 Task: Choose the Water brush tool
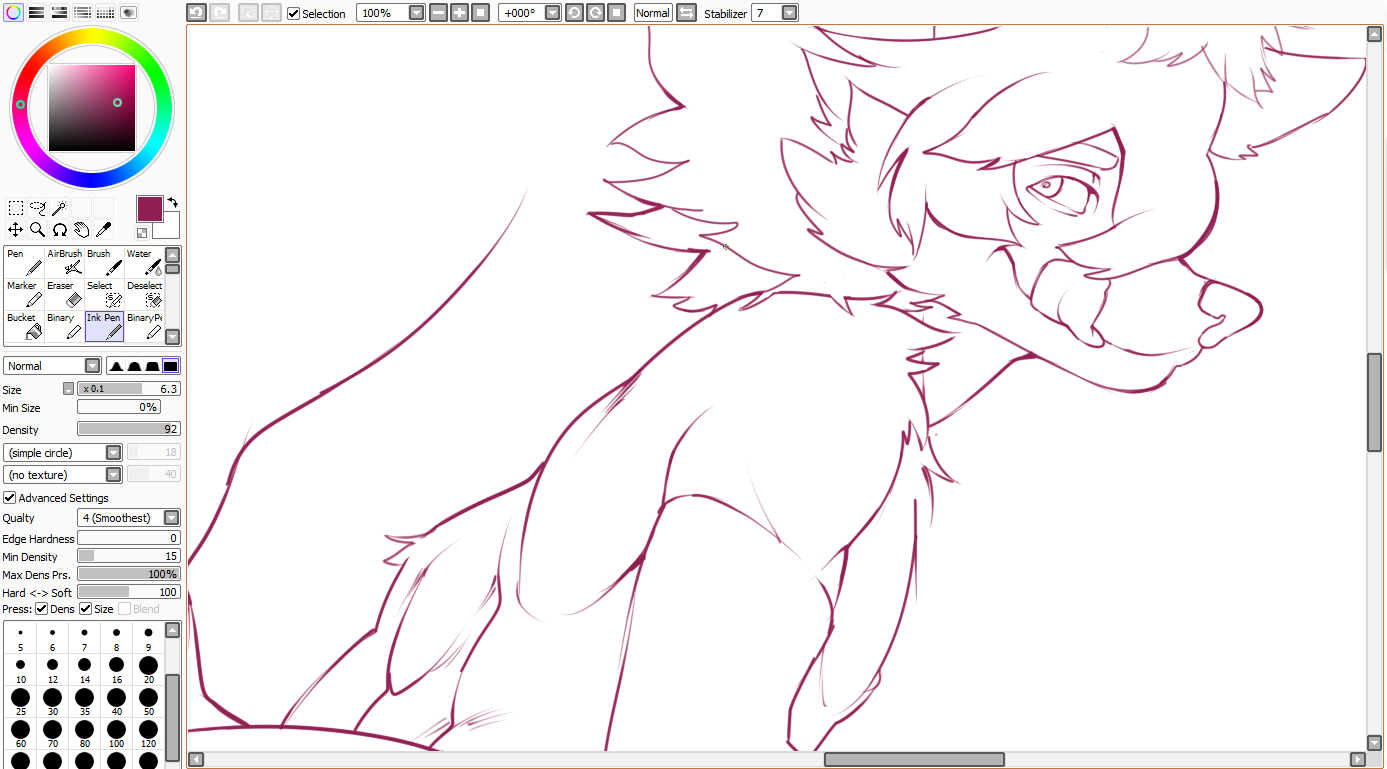tap(144, 262)
